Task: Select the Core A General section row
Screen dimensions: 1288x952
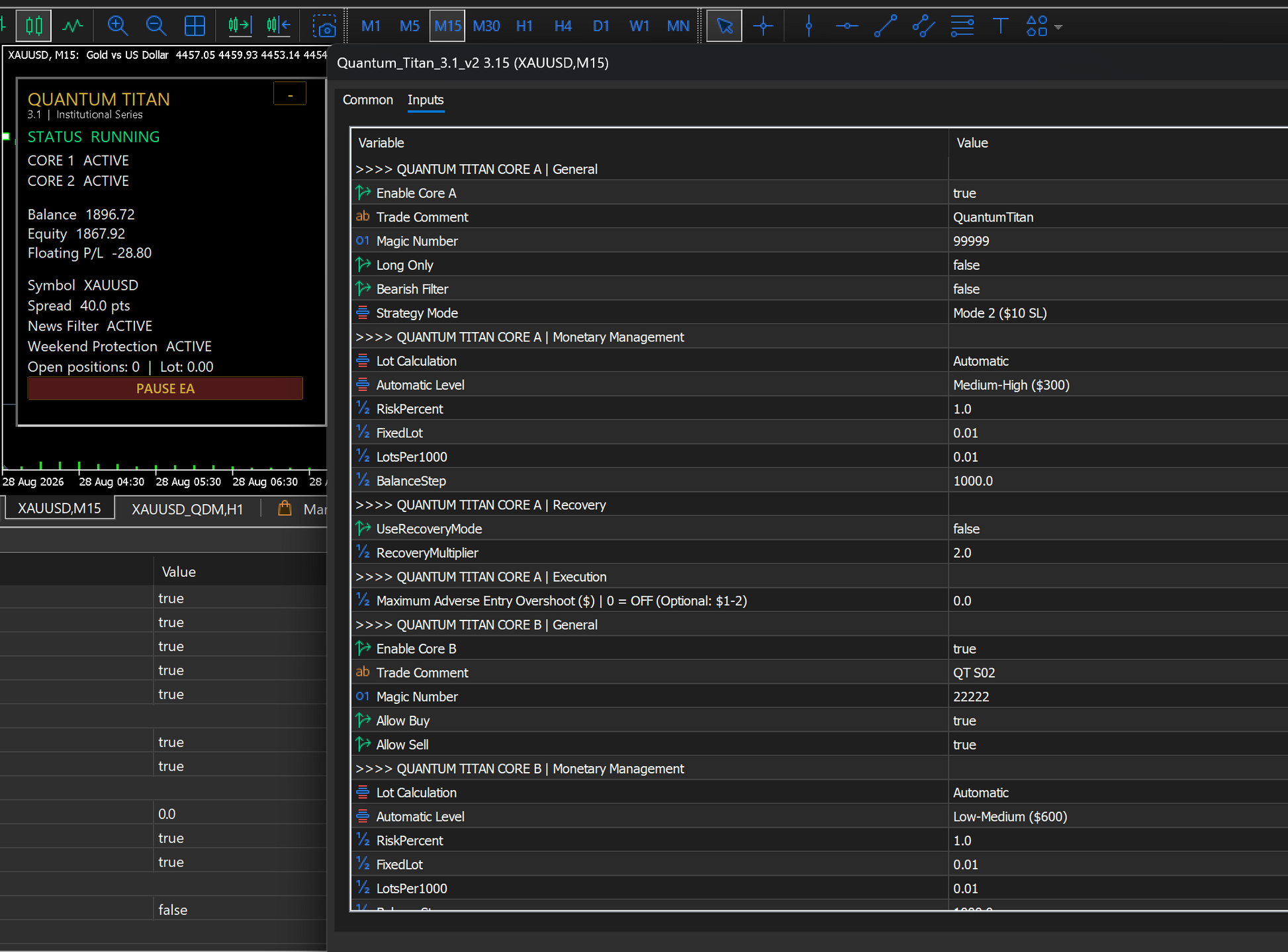Action: 819,169
